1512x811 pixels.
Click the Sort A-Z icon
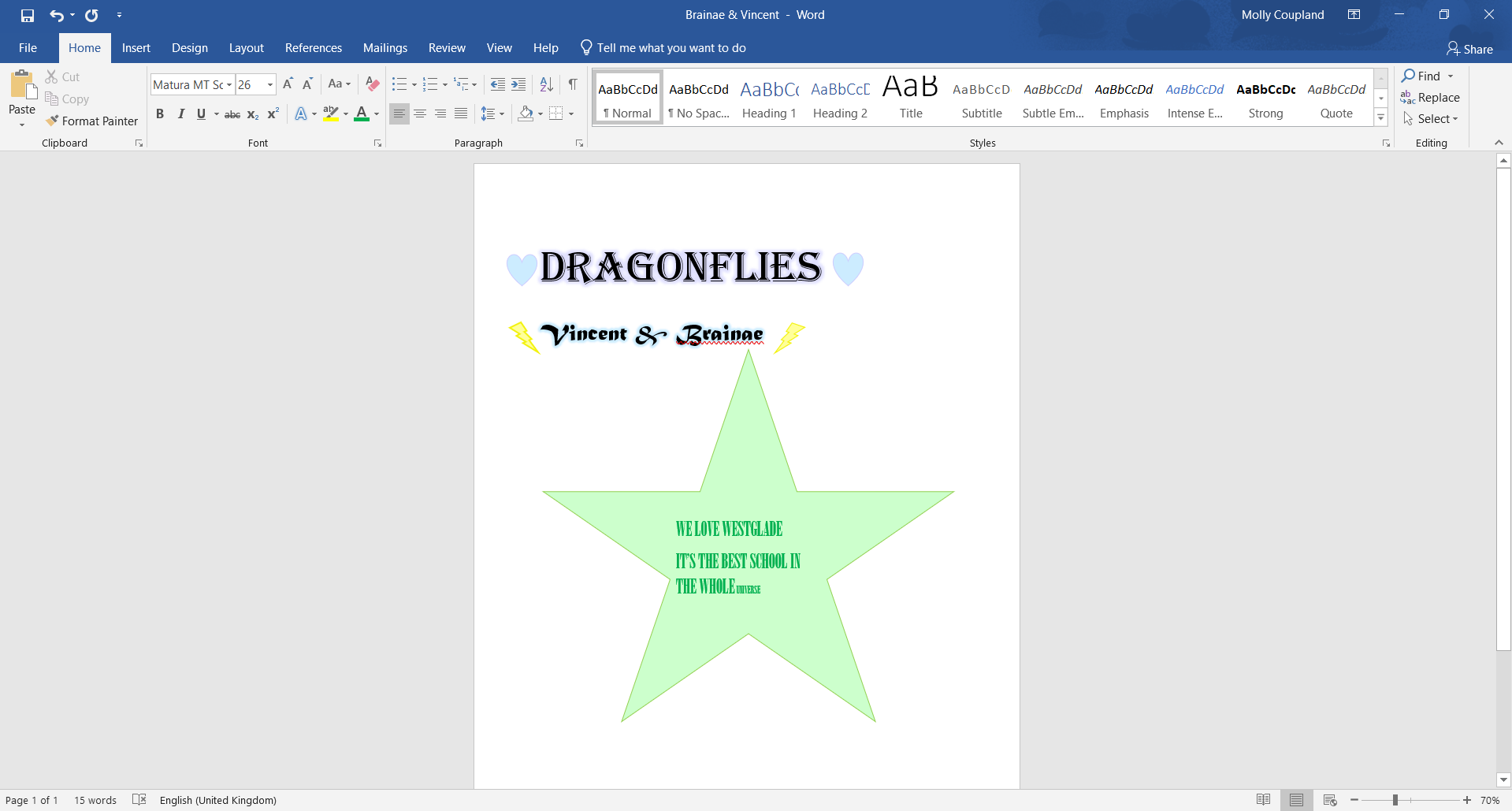click(546, 84)
